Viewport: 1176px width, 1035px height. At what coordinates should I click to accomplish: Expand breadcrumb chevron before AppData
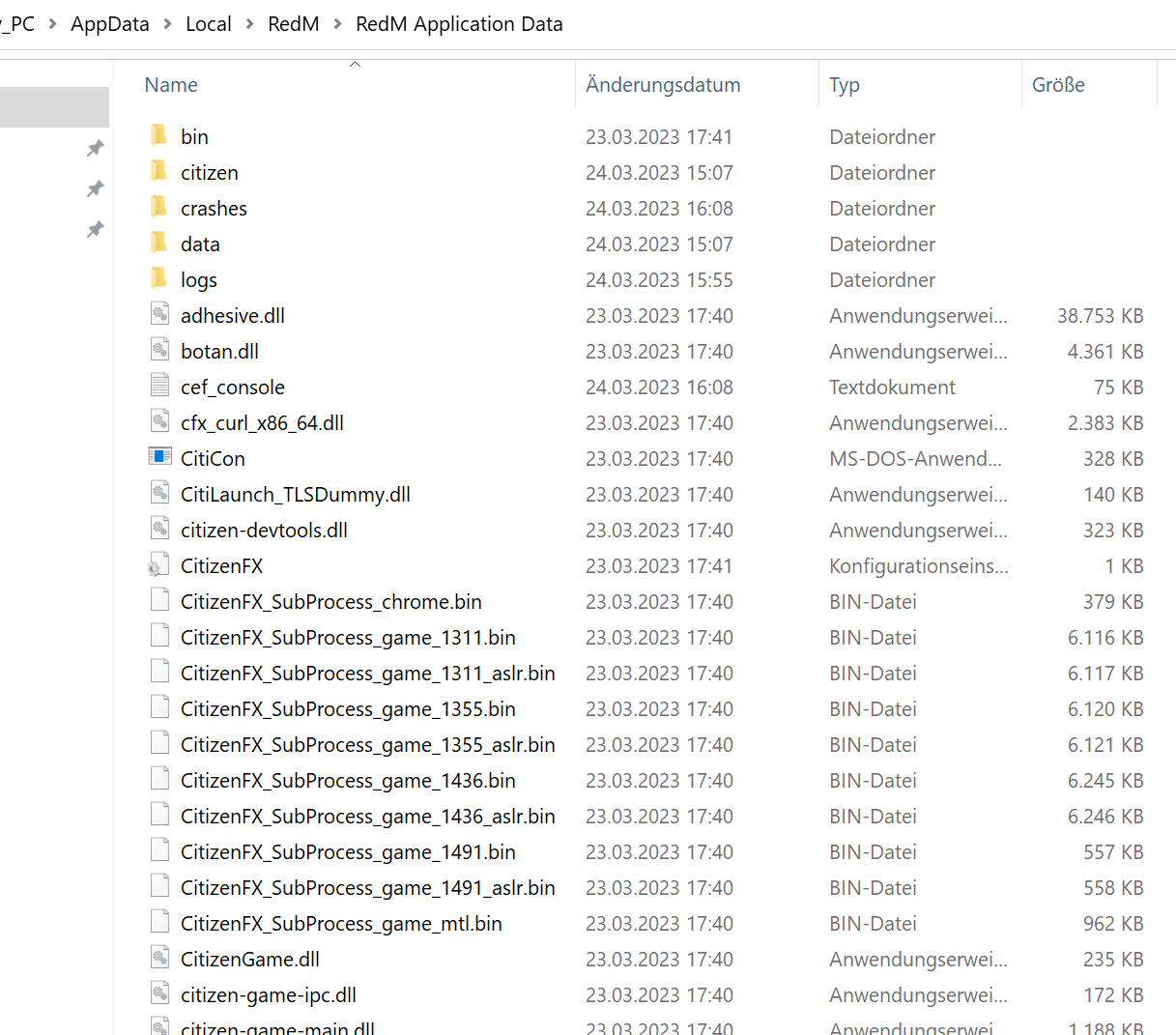(x=52, y=24)
